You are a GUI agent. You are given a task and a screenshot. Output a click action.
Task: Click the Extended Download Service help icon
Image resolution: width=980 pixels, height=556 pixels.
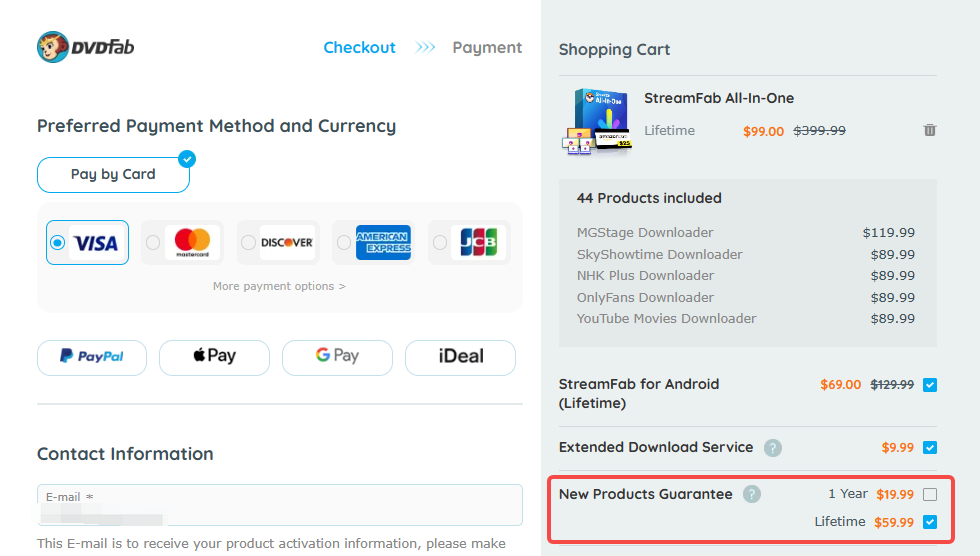click(773, 448)
